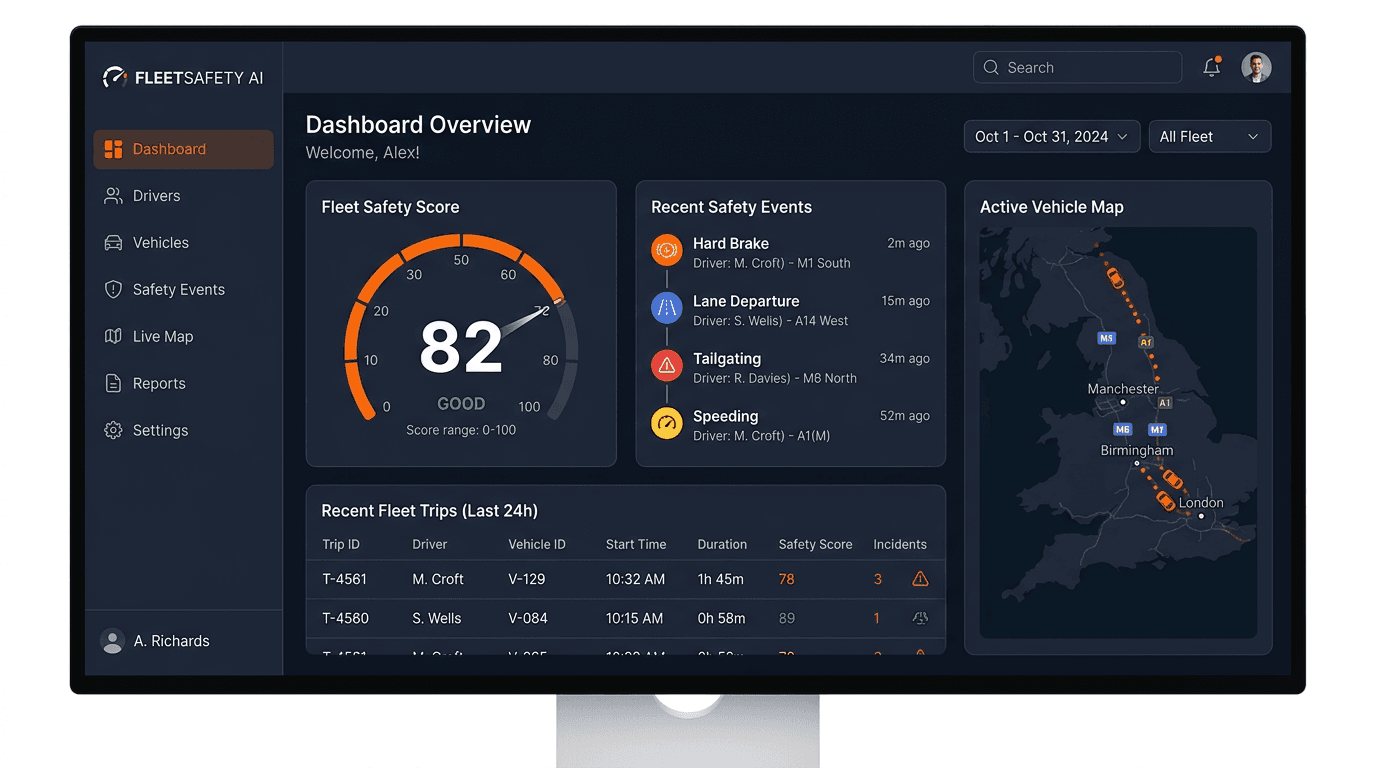Open the date range dropdown
This screenshot has height=768, width=1376.
(x=1051, y=137)
